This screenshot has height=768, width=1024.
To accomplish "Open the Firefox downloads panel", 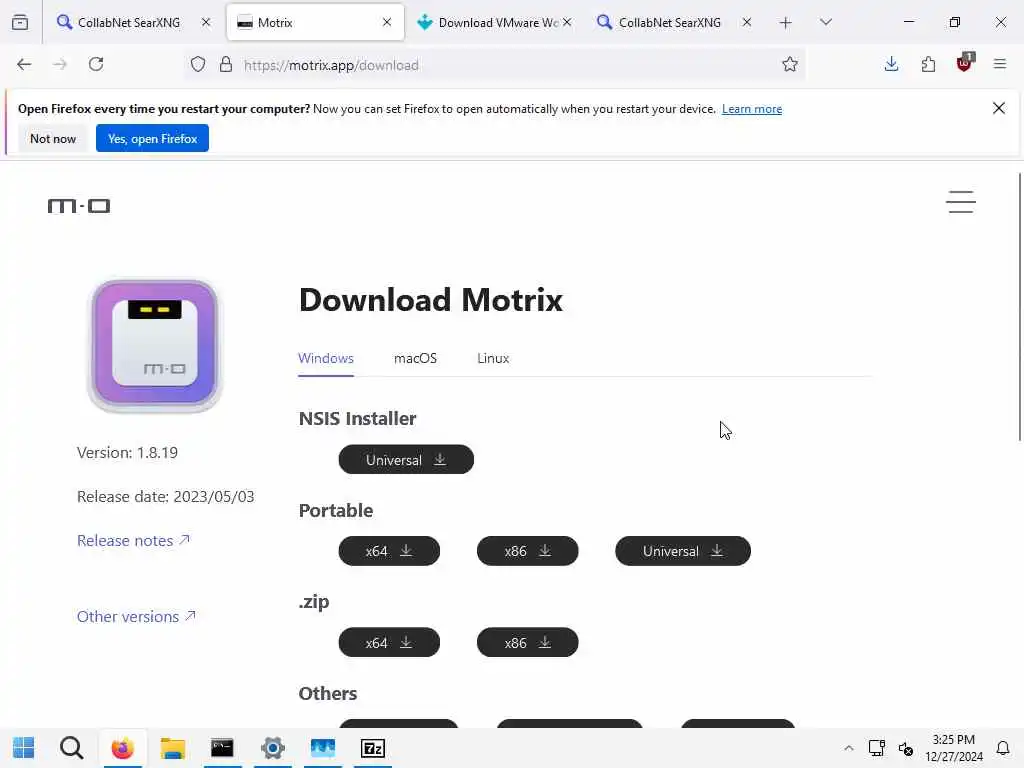I will point(891,64).
